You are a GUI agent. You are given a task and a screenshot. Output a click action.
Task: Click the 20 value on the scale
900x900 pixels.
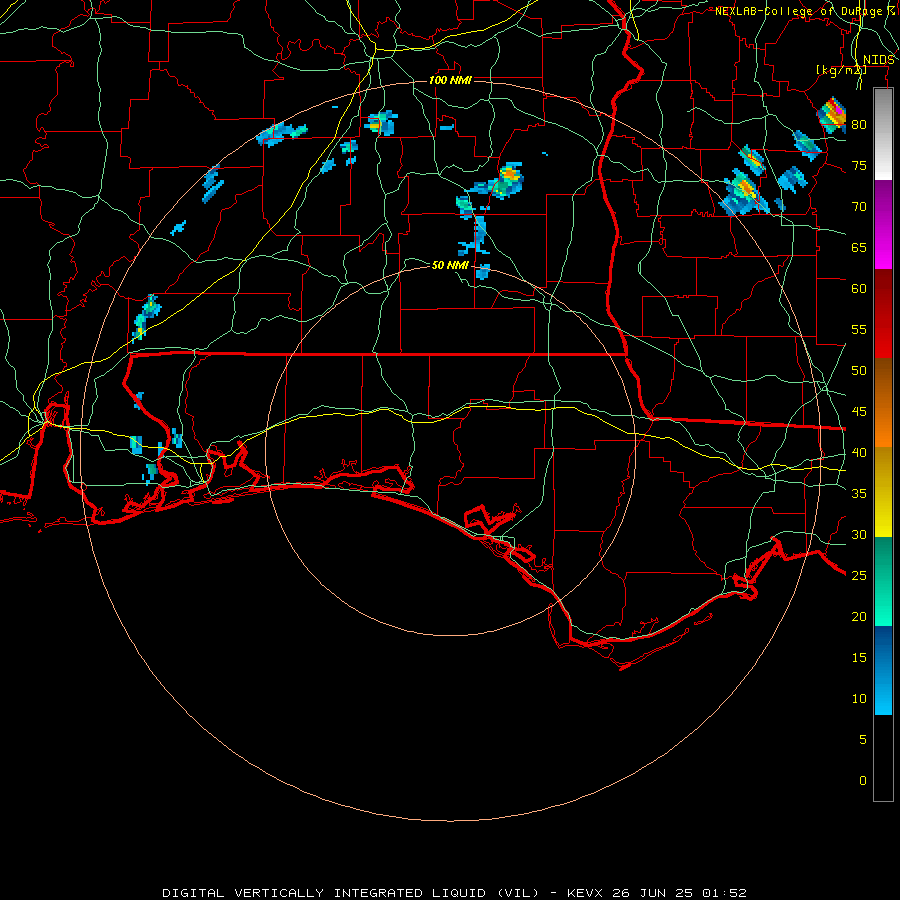859,616
